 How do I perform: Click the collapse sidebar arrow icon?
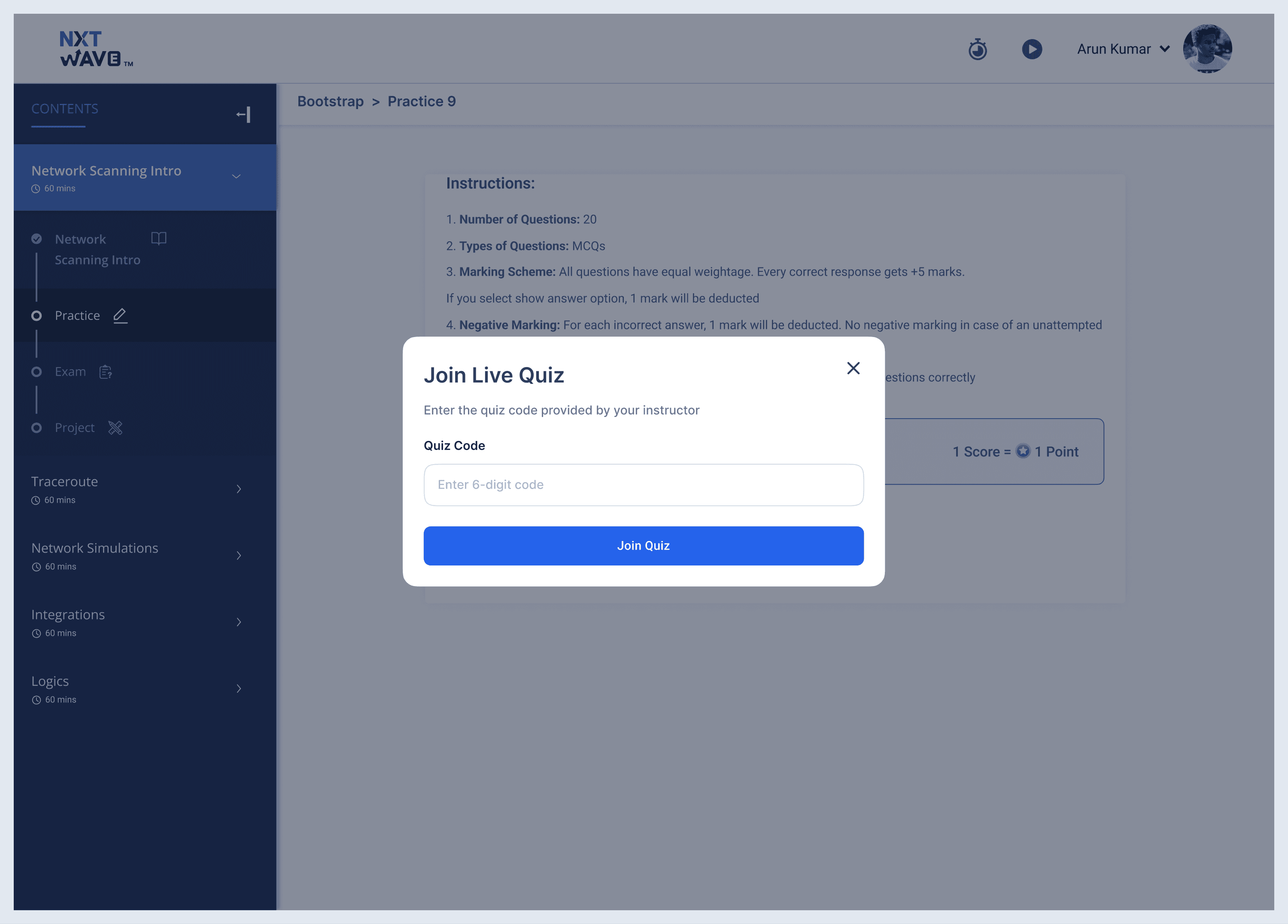point(243,115)
